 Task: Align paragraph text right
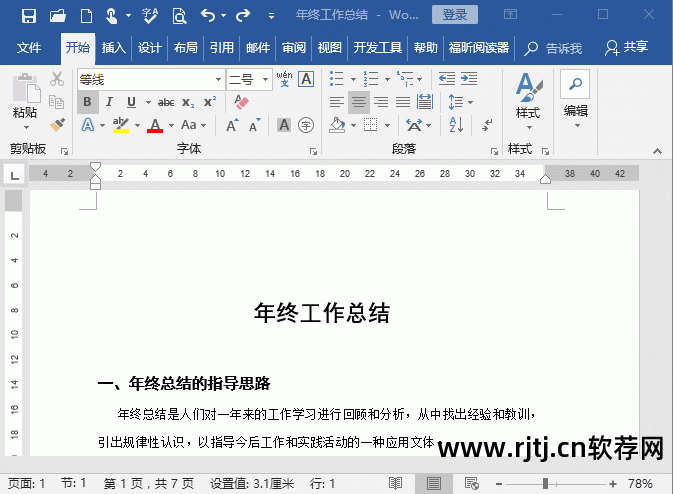pyautogui.click(x=381, y=102)
